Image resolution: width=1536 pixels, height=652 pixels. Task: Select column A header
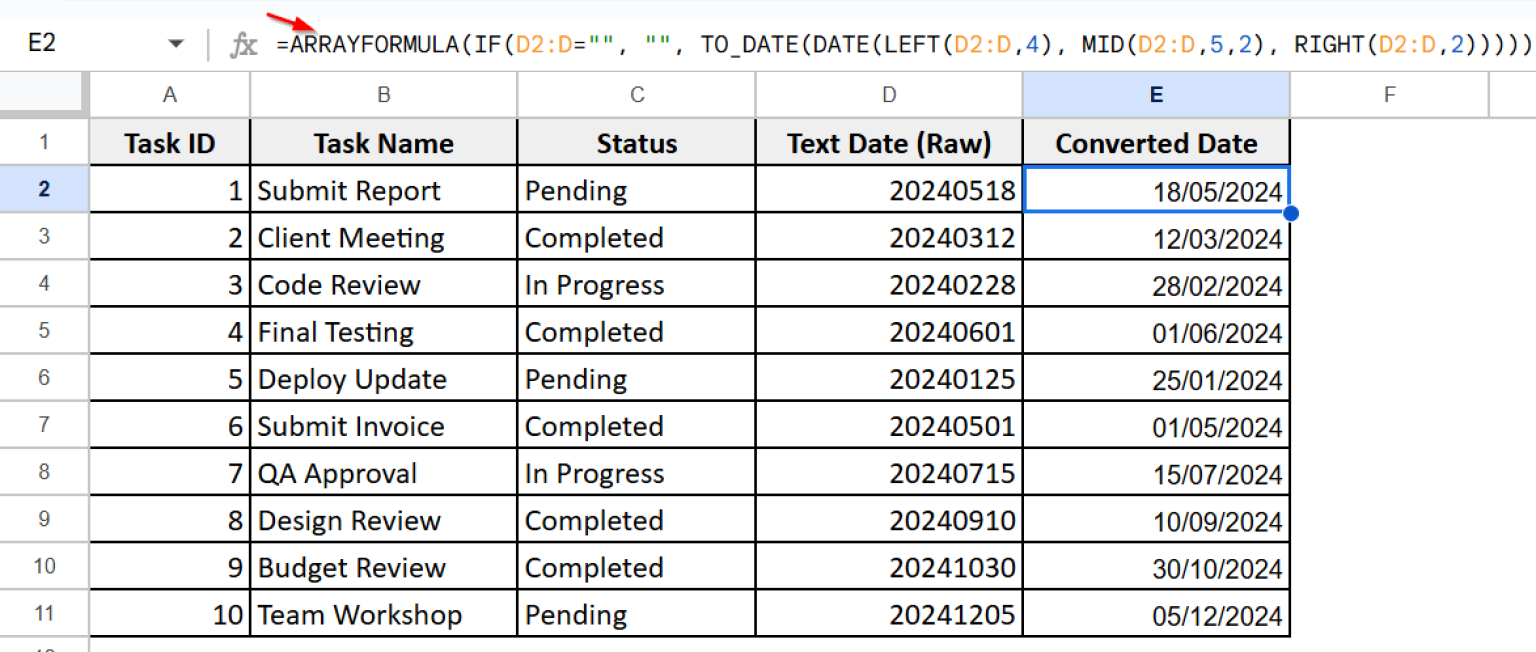click(169, 93)
